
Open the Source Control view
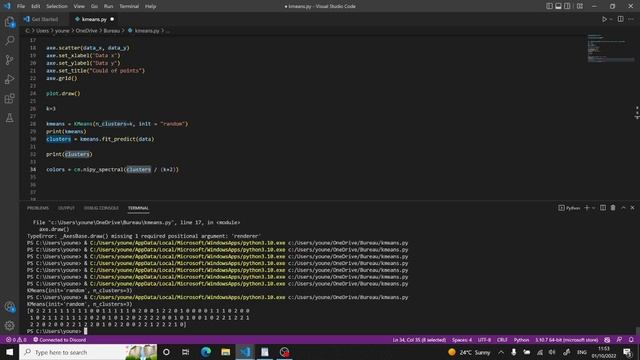tap(9, 60)
